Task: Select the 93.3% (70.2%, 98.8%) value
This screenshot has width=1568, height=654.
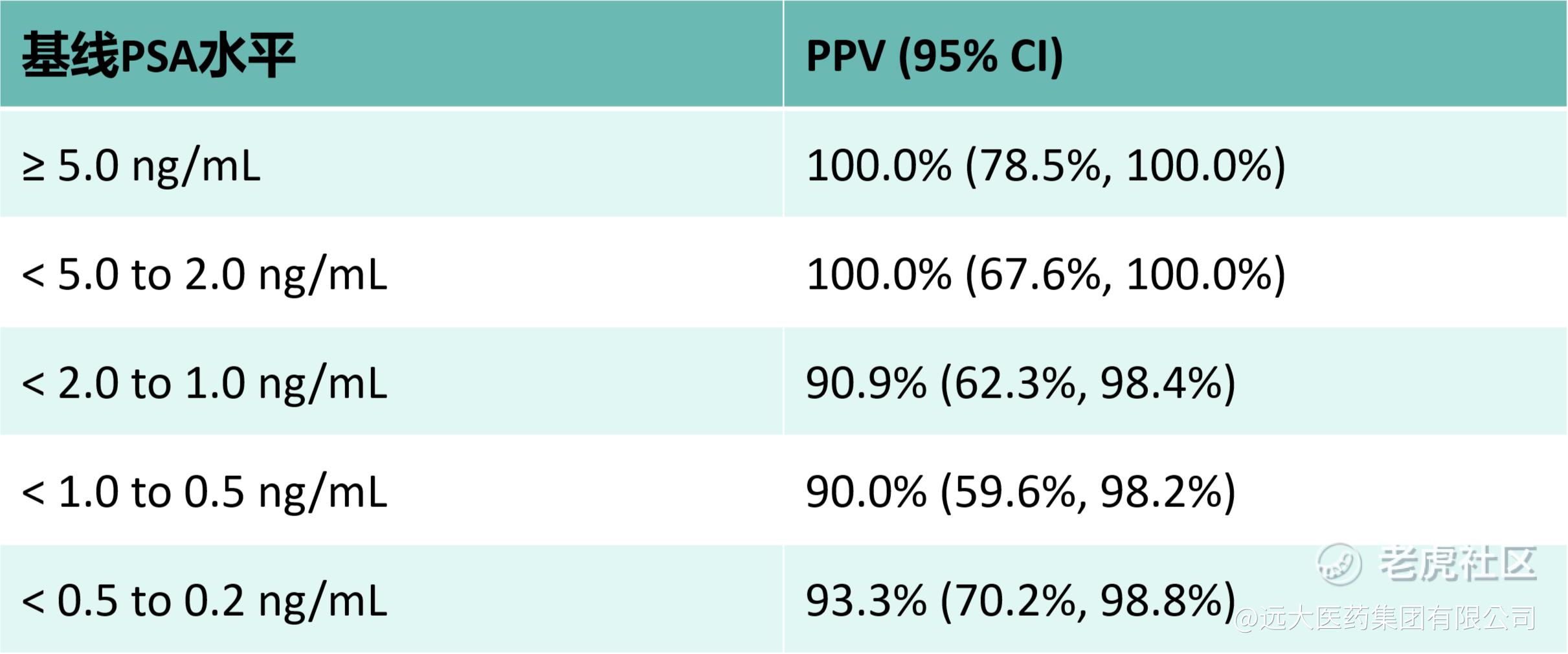Action: pyautogui.click(x=1021, y=601)
